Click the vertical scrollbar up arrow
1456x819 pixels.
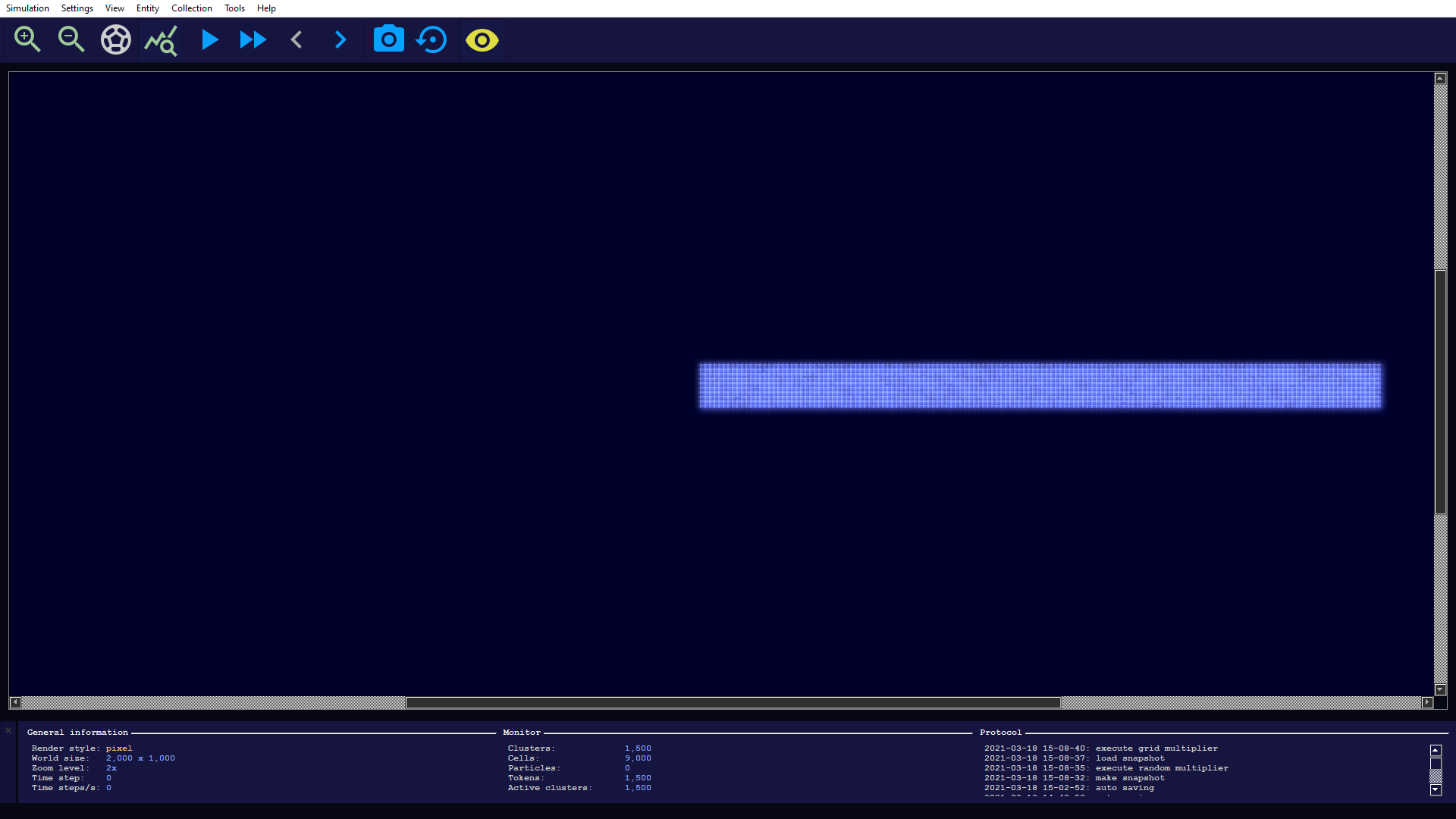point(1440,79)
